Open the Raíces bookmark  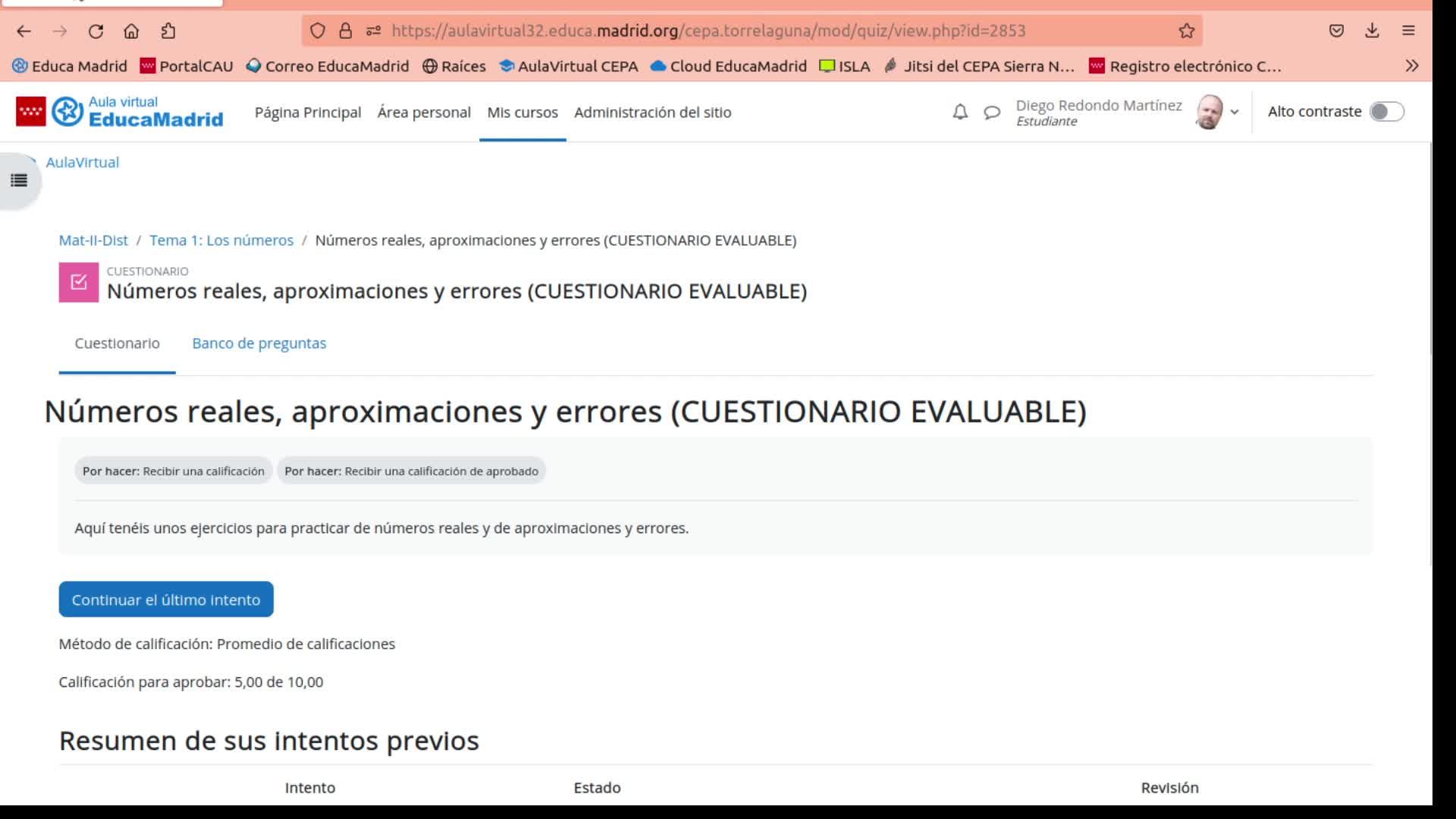pyautogui.click(x=454, y=66)
